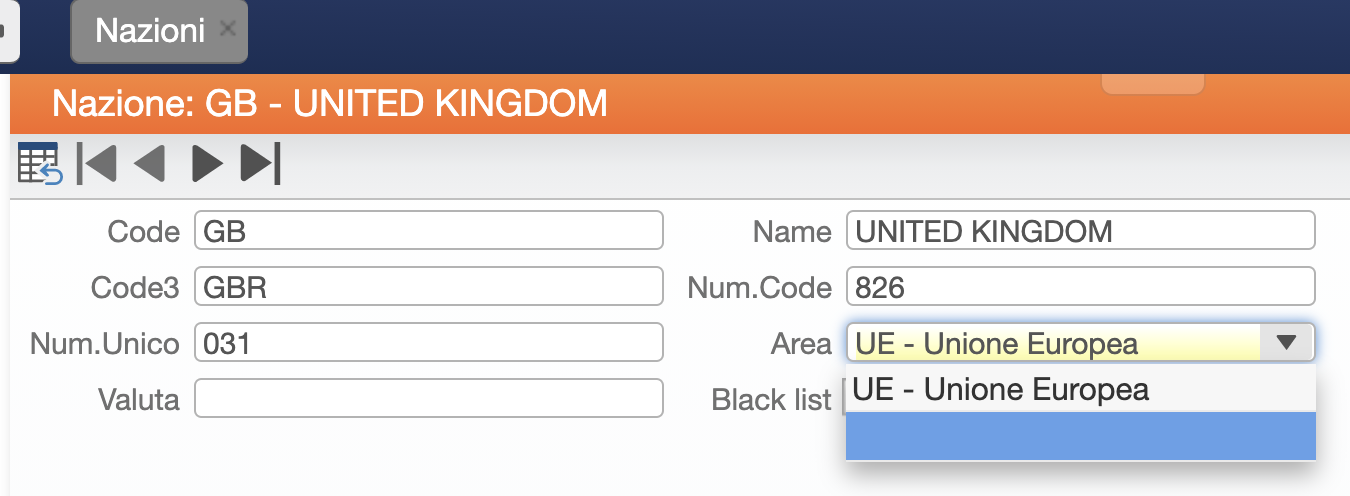Image resolution: width=1350 pixels, height=496 pixels.
Task: Click the Num.Unico field showing 031
Action: [429, 342]
